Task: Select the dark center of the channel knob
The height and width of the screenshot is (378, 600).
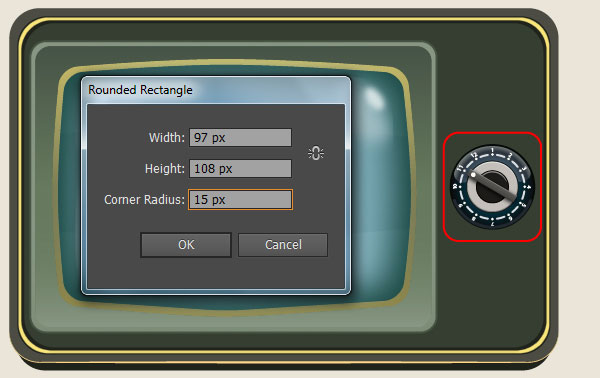Action: pos(491,188)
